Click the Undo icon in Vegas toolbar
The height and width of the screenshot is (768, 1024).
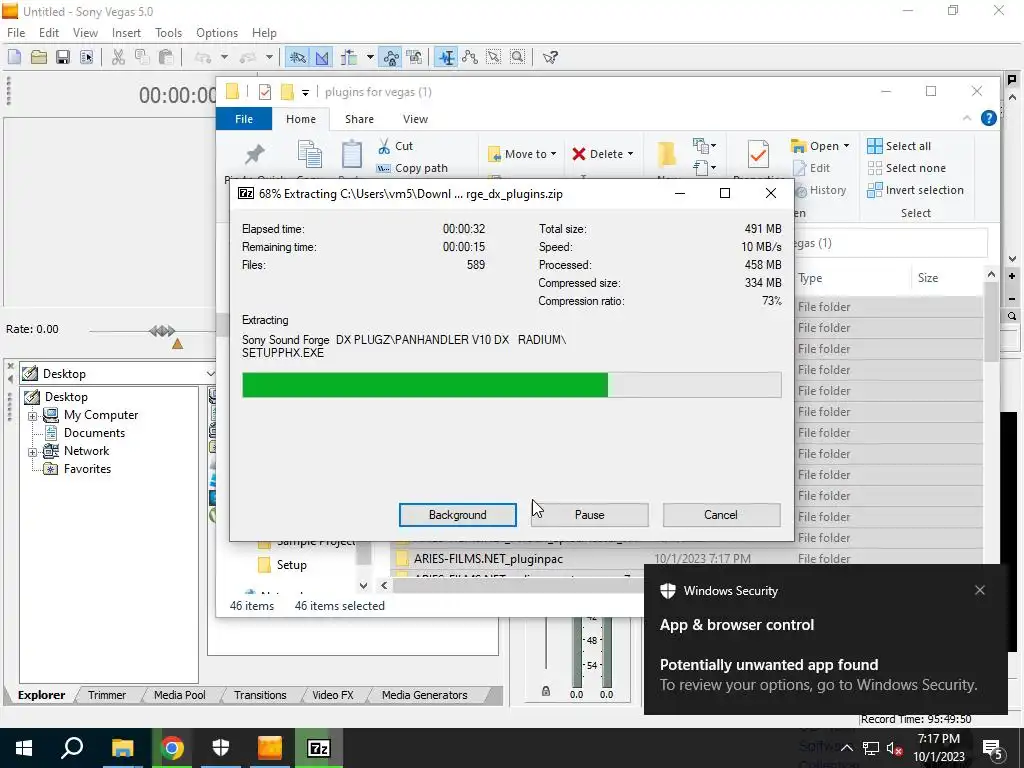pyautogui.click(x=203, y=57)
